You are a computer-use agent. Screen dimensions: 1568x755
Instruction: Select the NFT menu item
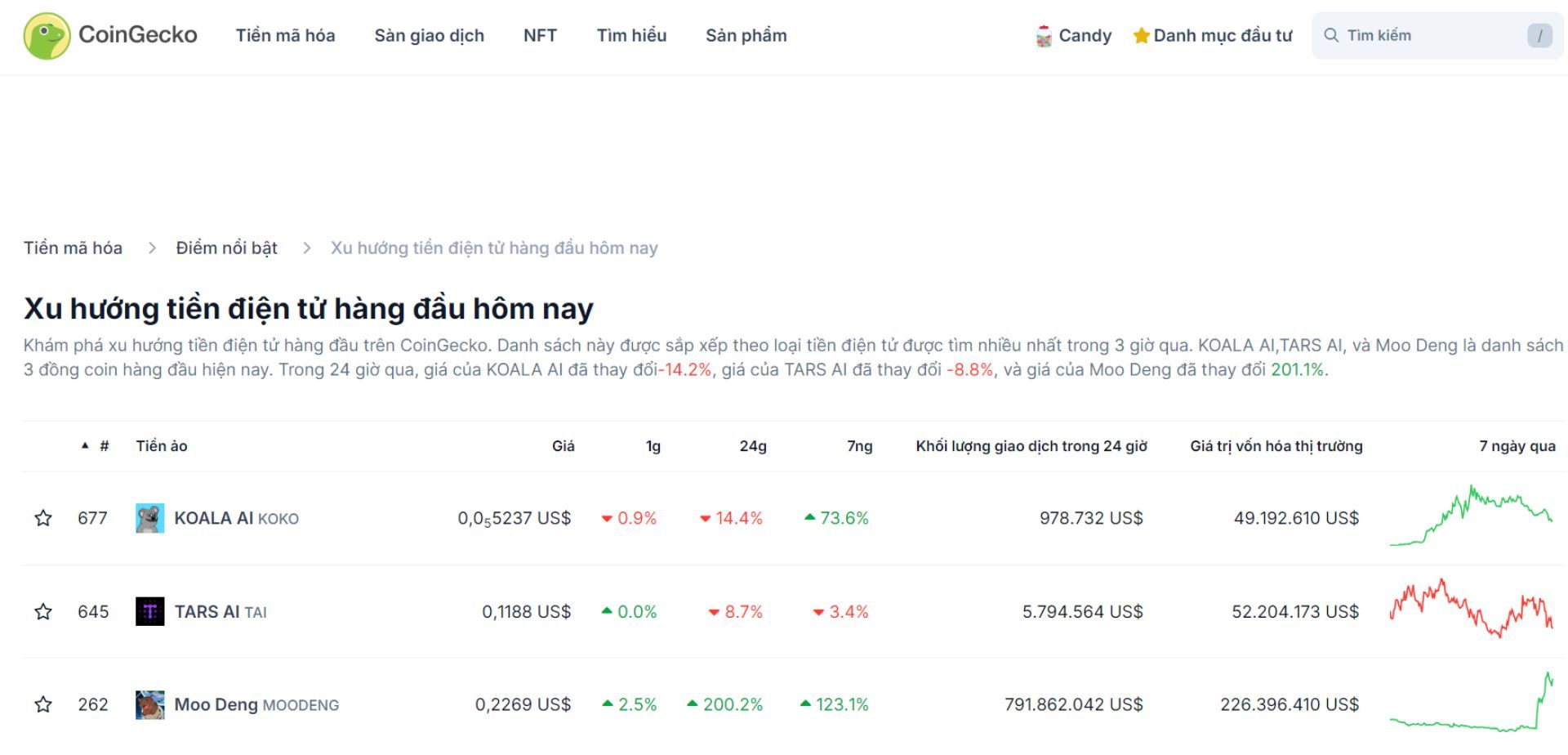tap(540, 35)
